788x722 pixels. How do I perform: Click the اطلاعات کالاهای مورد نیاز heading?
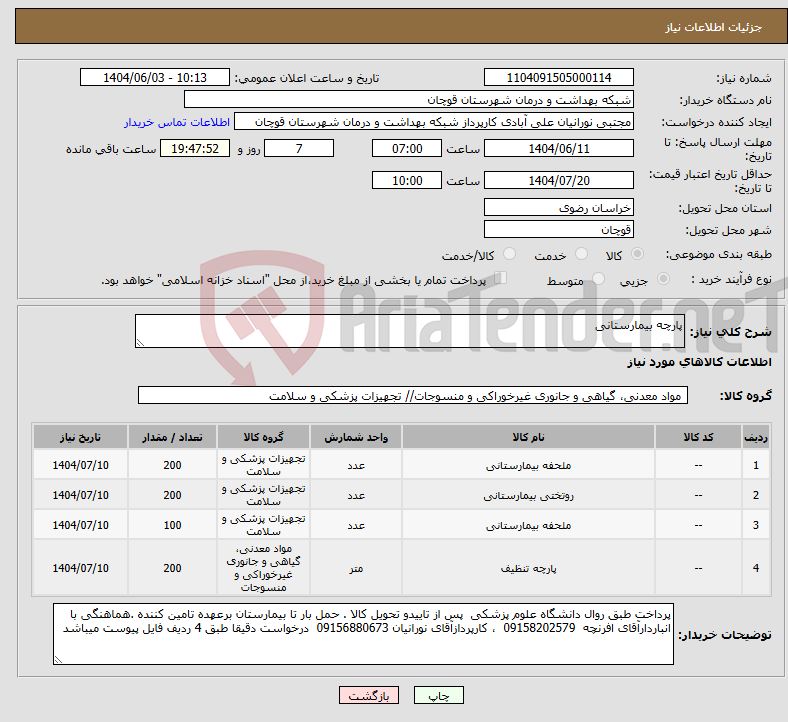click(x=699, y=362)
